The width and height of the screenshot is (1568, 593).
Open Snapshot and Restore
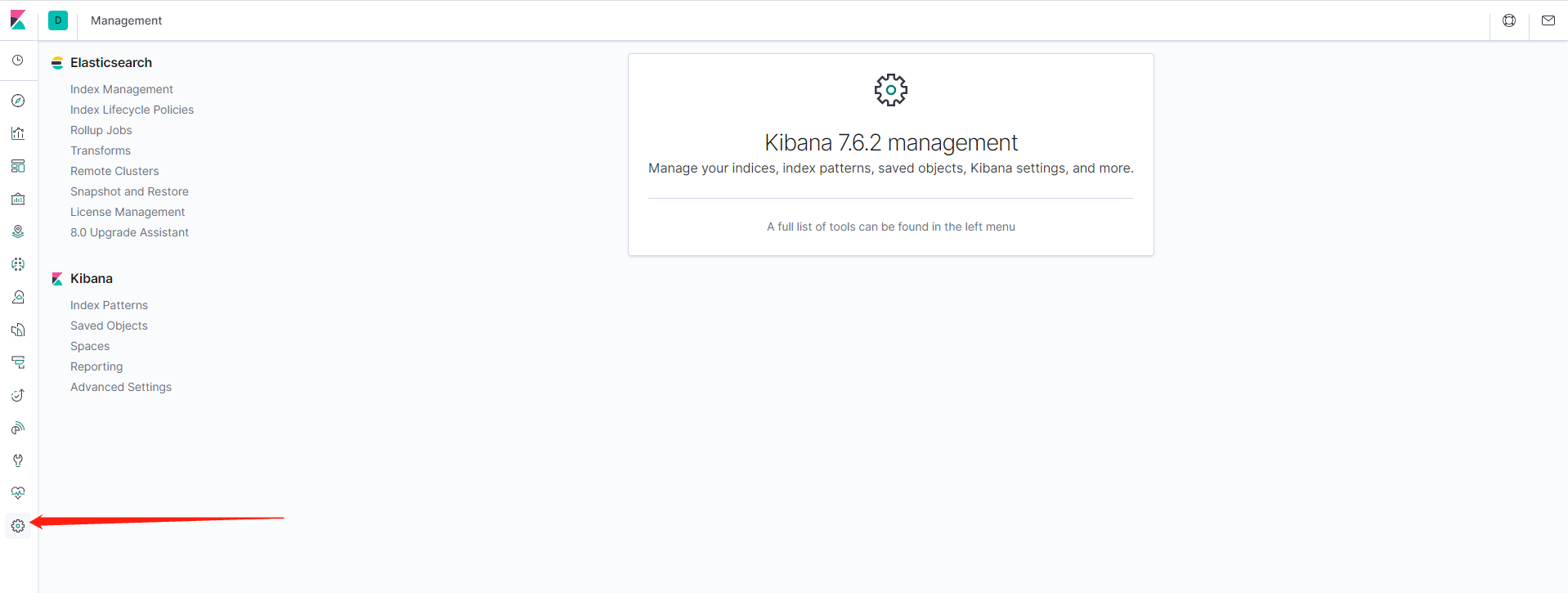129,191
